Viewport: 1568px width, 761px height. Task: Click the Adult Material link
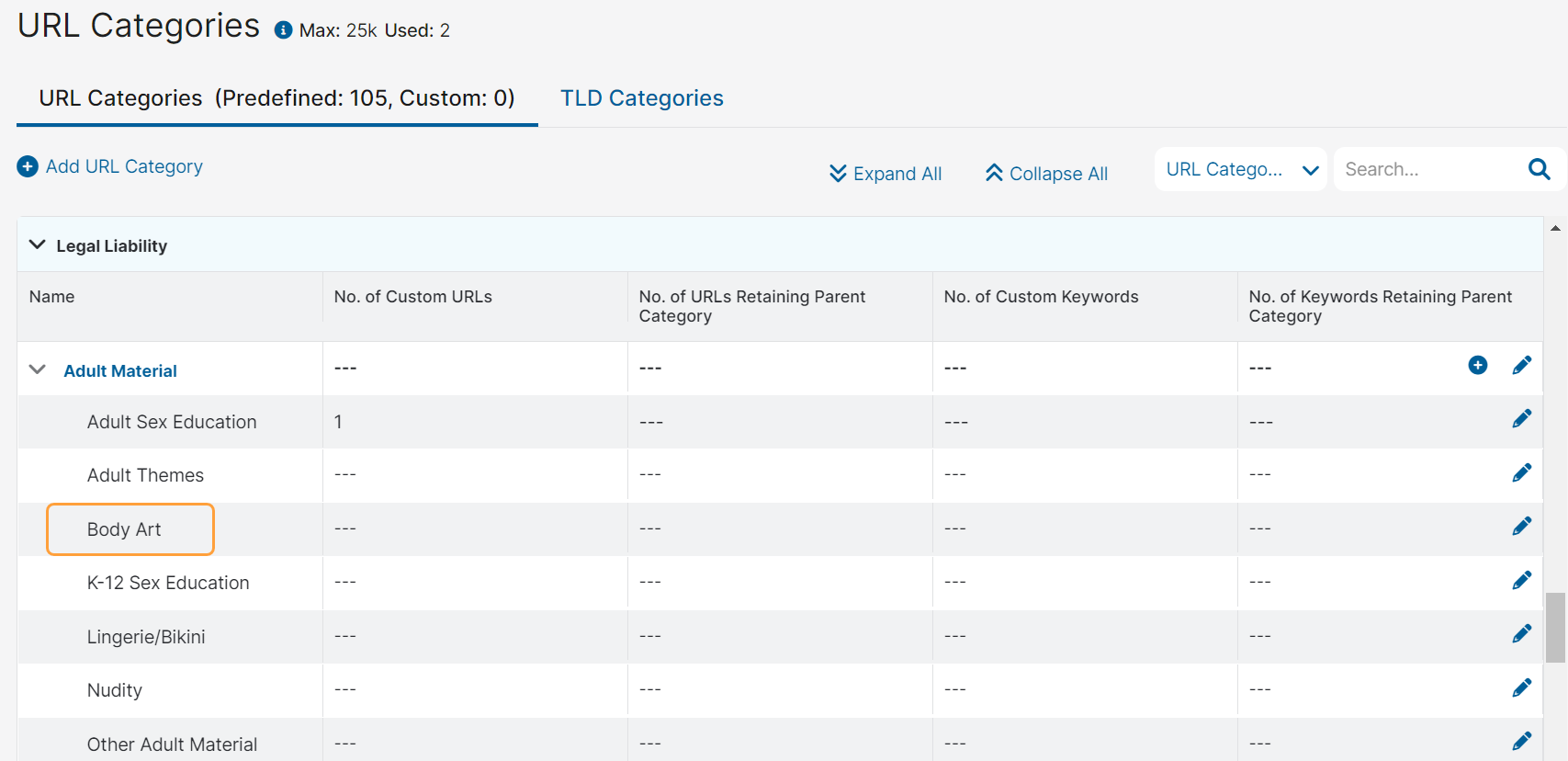(x=120, y=371)
